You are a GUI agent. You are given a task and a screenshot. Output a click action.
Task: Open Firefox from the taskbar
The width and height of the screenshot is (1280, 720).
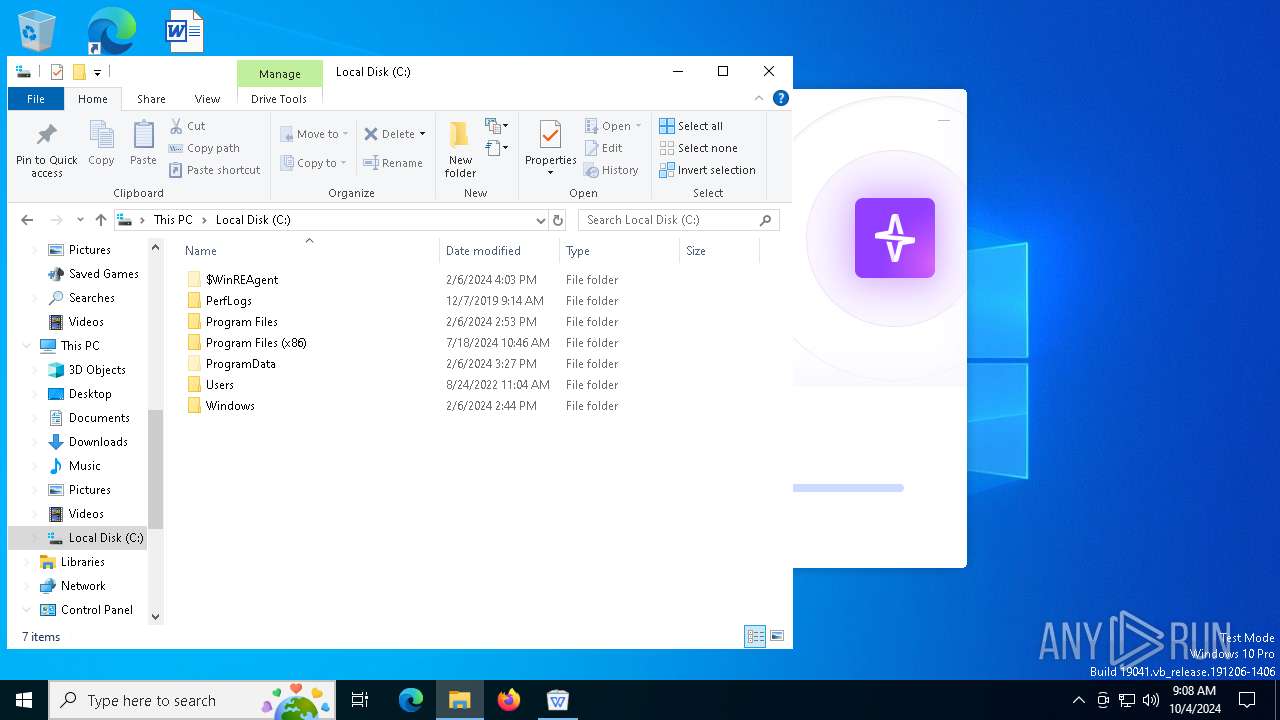click(509, 700)
